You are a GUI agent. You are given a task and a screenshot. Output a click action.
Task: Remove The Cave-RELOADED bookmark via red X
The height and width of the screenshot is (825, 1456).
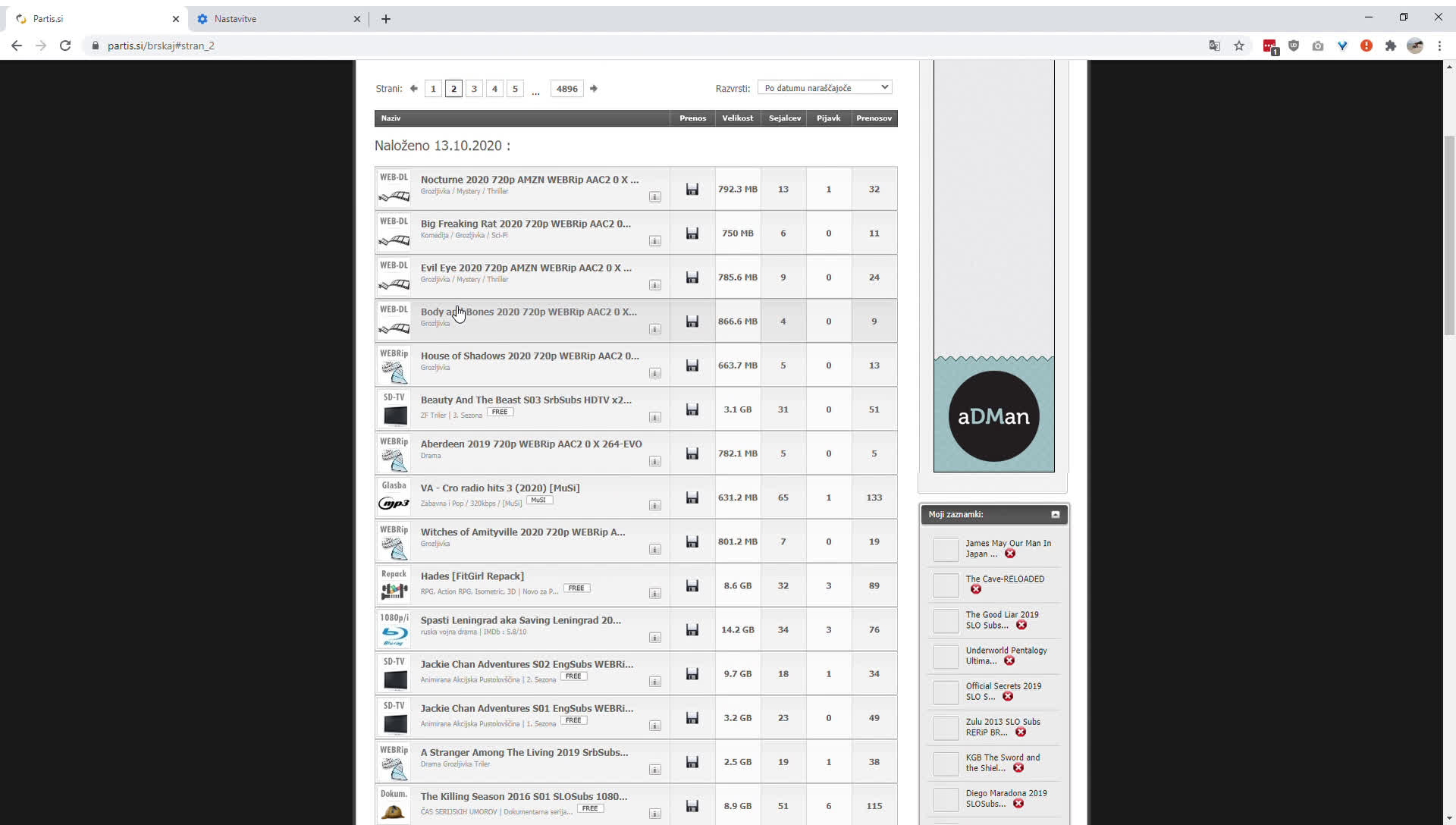[x=976, y=588]
